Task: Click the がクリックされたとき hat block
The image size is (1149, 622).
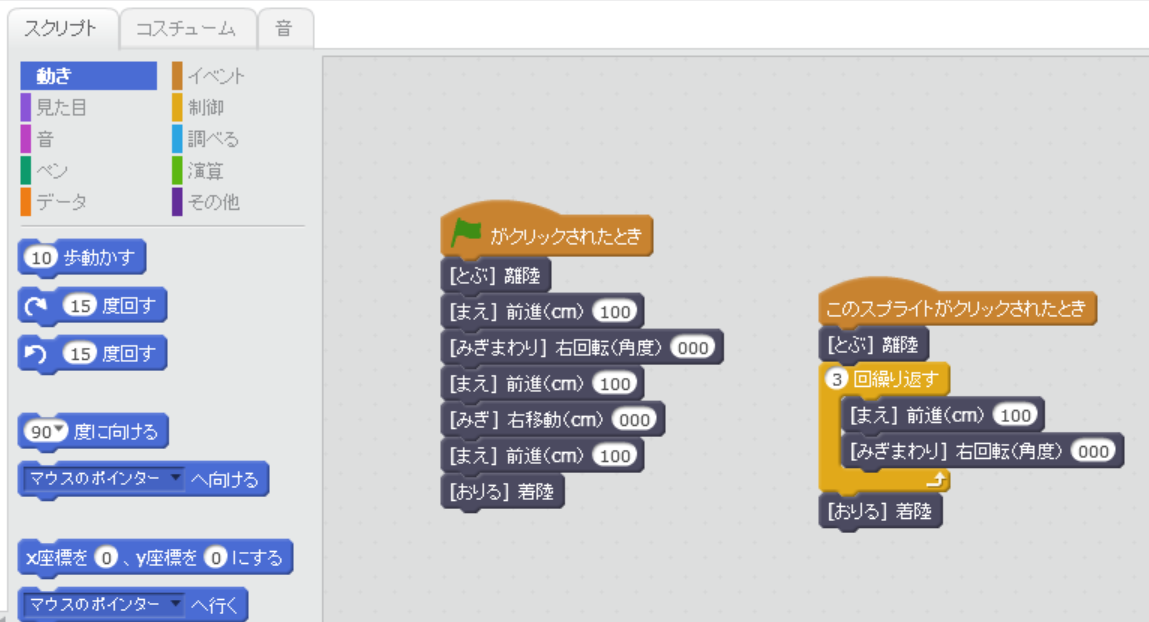Action: pyautogui.click(x=547, y=229)
